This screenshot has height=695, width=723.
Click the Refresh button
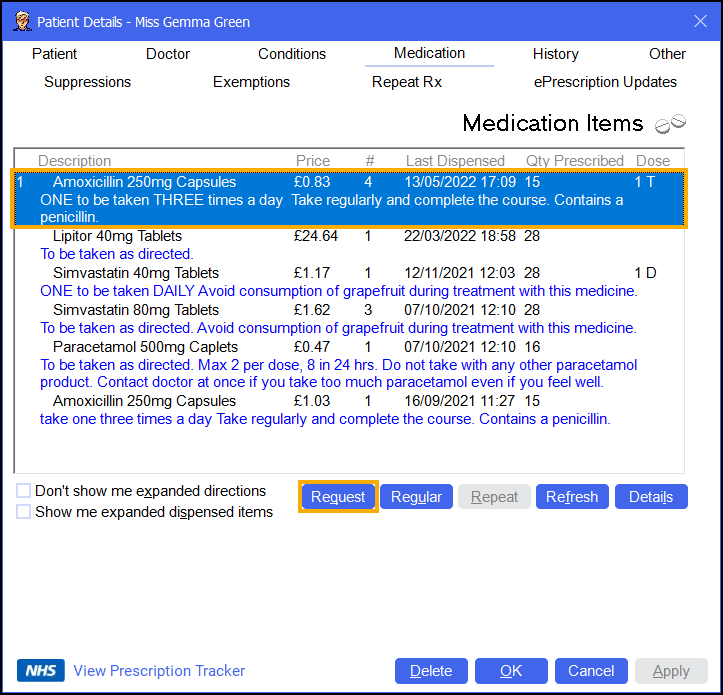572,497
